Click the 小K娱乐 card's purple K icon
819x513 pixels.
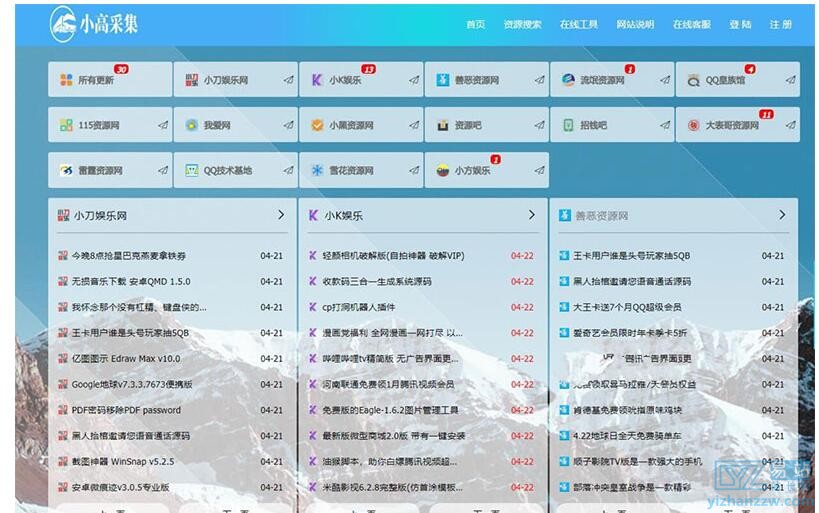coord(317,80)
